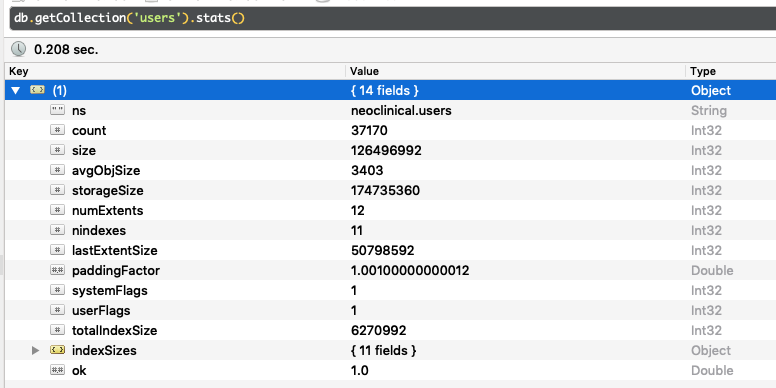This screenshot has height=388, width=776.
Task: Click the lastExtentSize value 50798592
Action: click(x=382, y=250)
